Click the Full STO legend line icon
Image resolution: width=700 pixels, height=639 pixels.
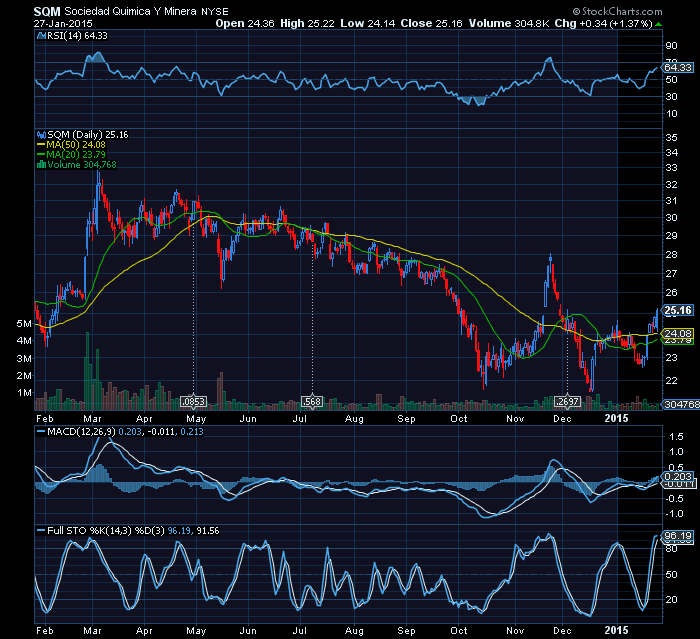click(x=41, y=531)
